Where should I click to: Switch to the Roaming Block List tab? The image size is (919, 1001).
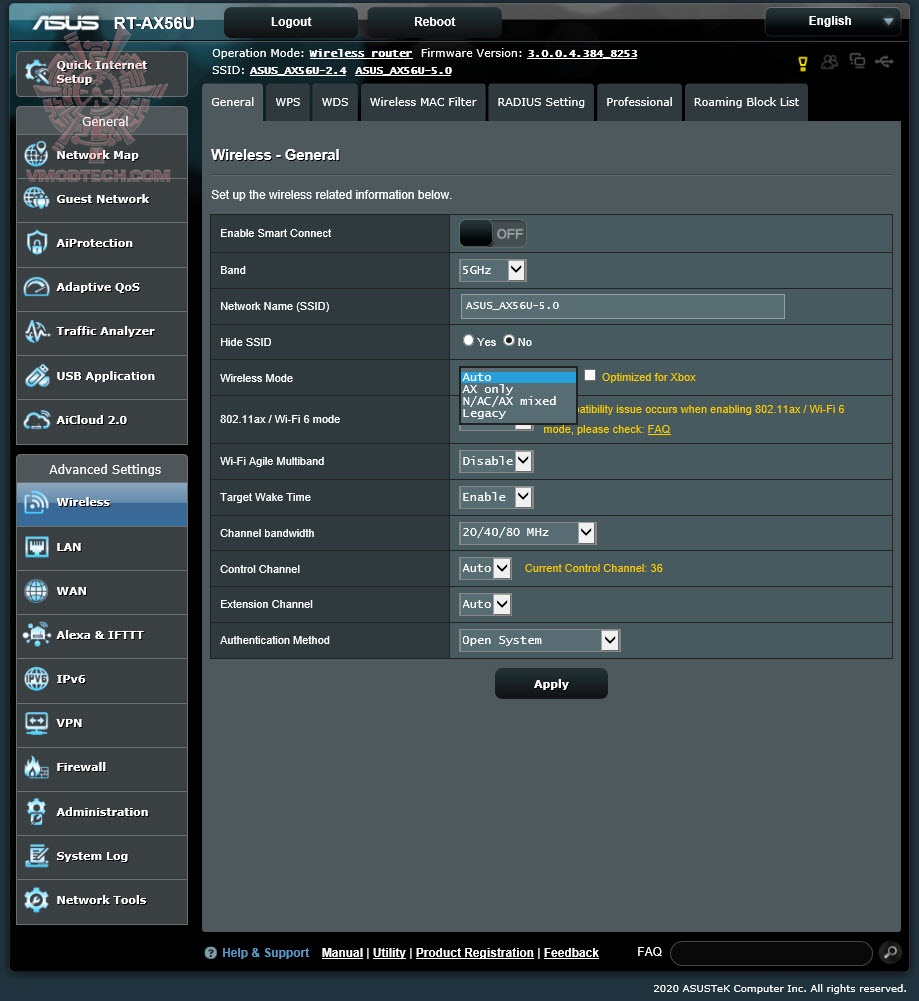click(746, 102)
